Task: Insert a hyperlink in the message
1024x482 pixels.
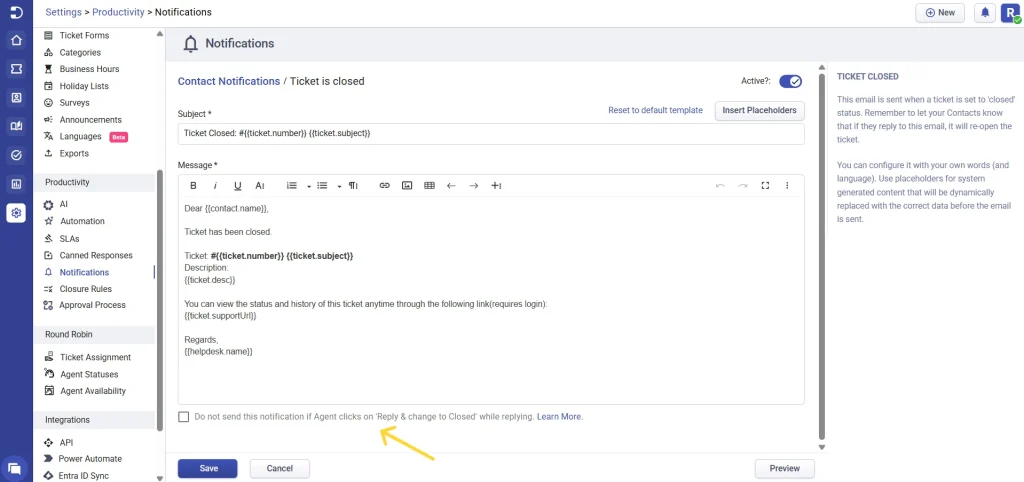Action: click(x=385, y=186)
